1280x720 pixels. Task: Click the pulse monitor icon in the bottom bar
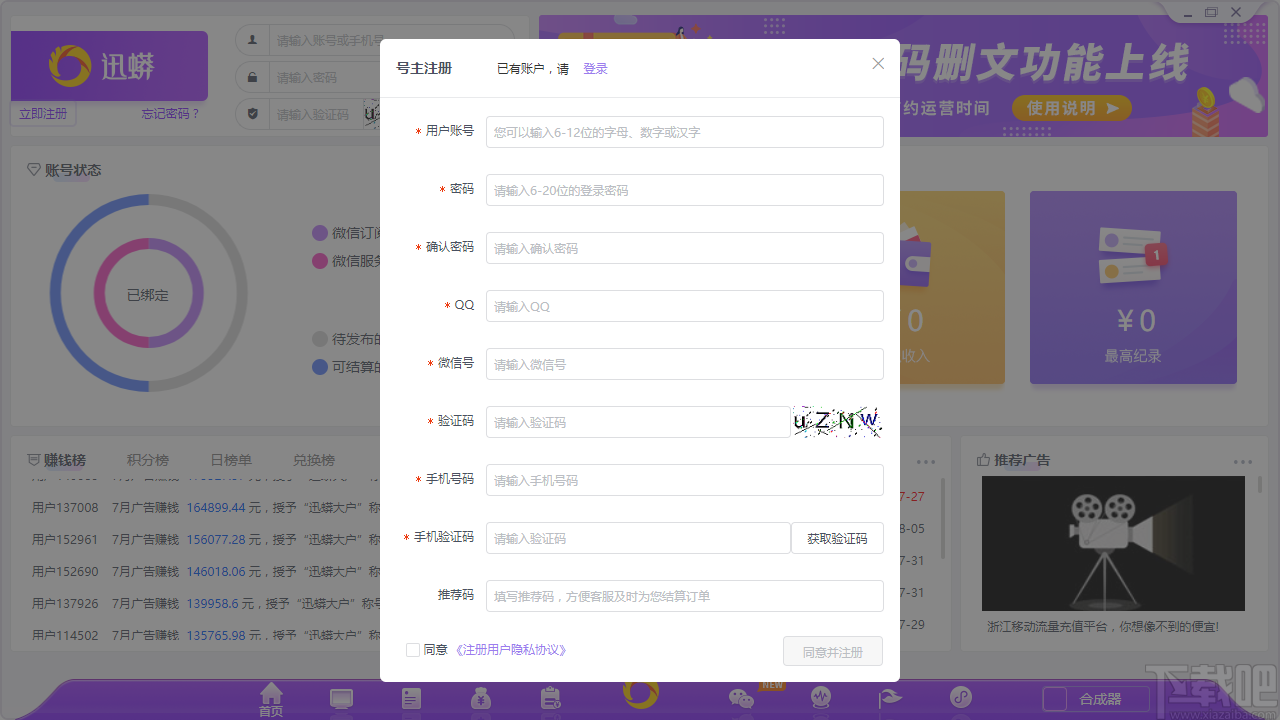tap(821, 697)
